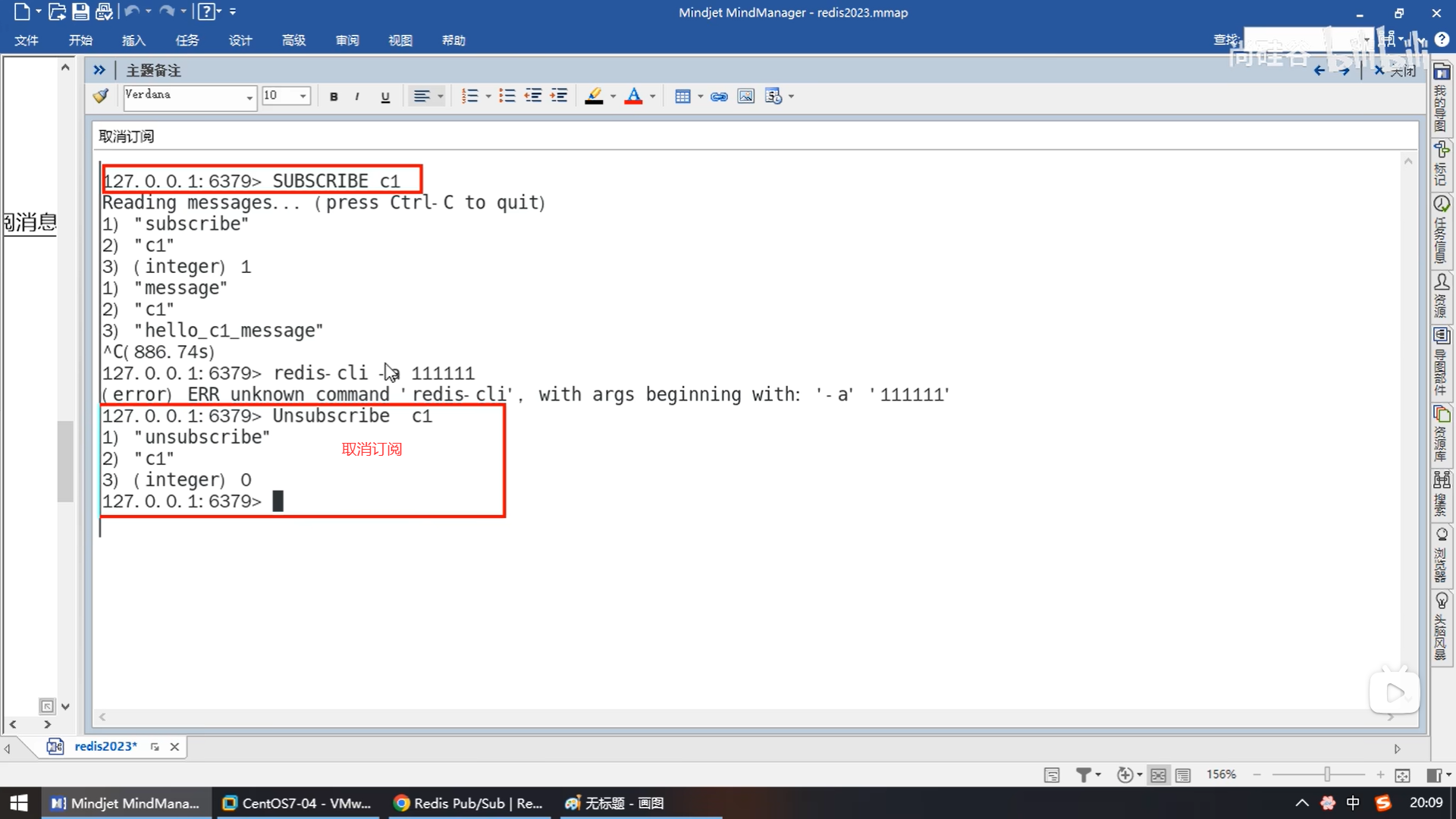1456x819 pixels.
Task: Toggle italic text formatting
Action: [357, 96]
